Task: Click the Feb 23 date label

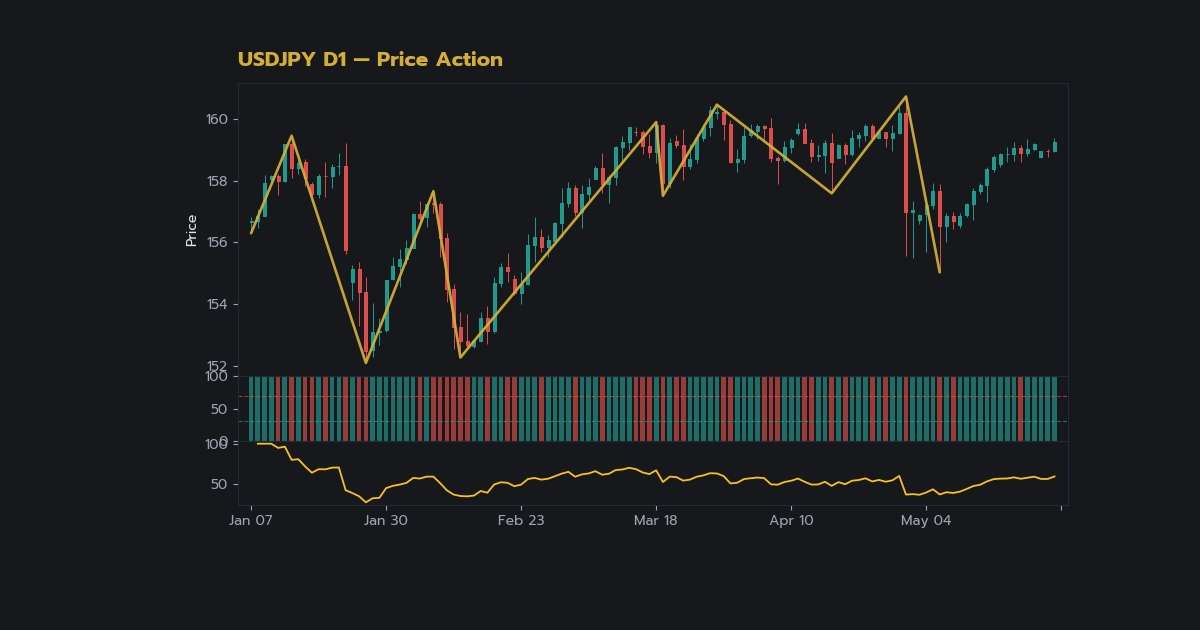Action: pos(521,520)
